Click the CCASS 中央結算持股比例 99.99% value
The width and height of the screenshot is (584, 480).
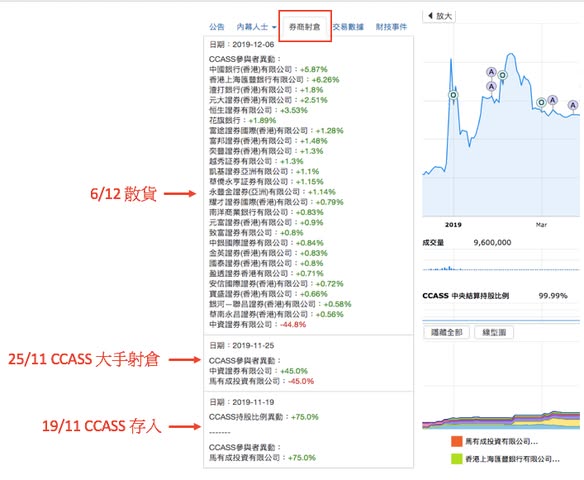click(553, 296)
